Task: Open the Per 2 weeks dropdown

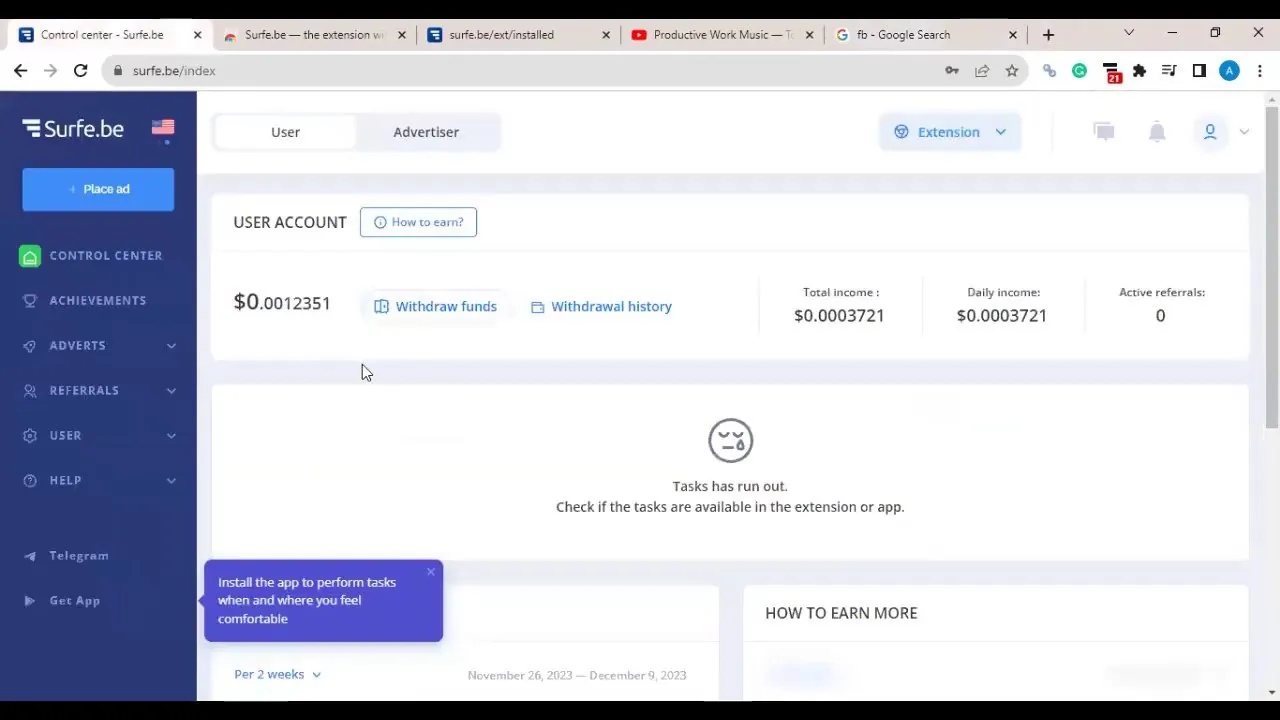Action: pos(277,674)
